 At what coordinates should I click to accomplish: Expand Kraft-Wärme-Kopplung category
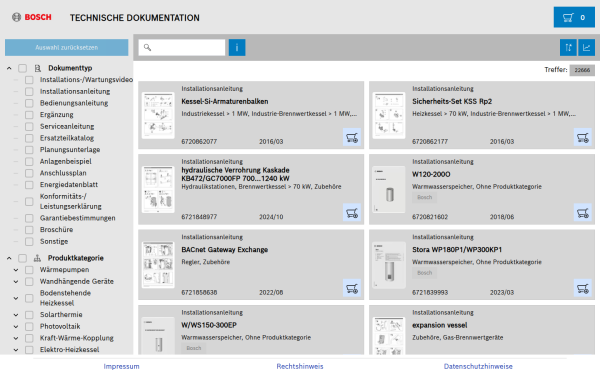(x=16, y=338)
